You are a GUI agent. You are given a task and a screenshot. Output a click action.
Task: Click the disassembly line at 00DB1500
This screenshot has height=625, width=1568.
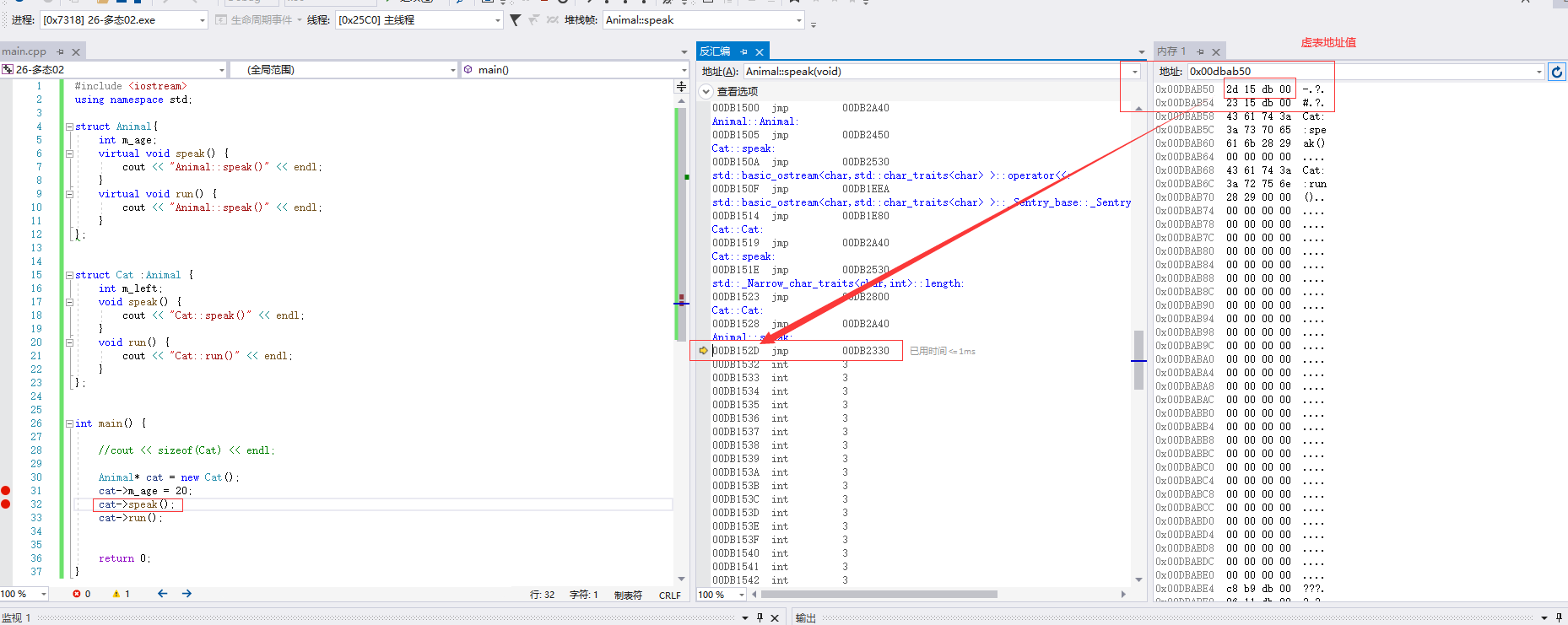pos(801,108)
